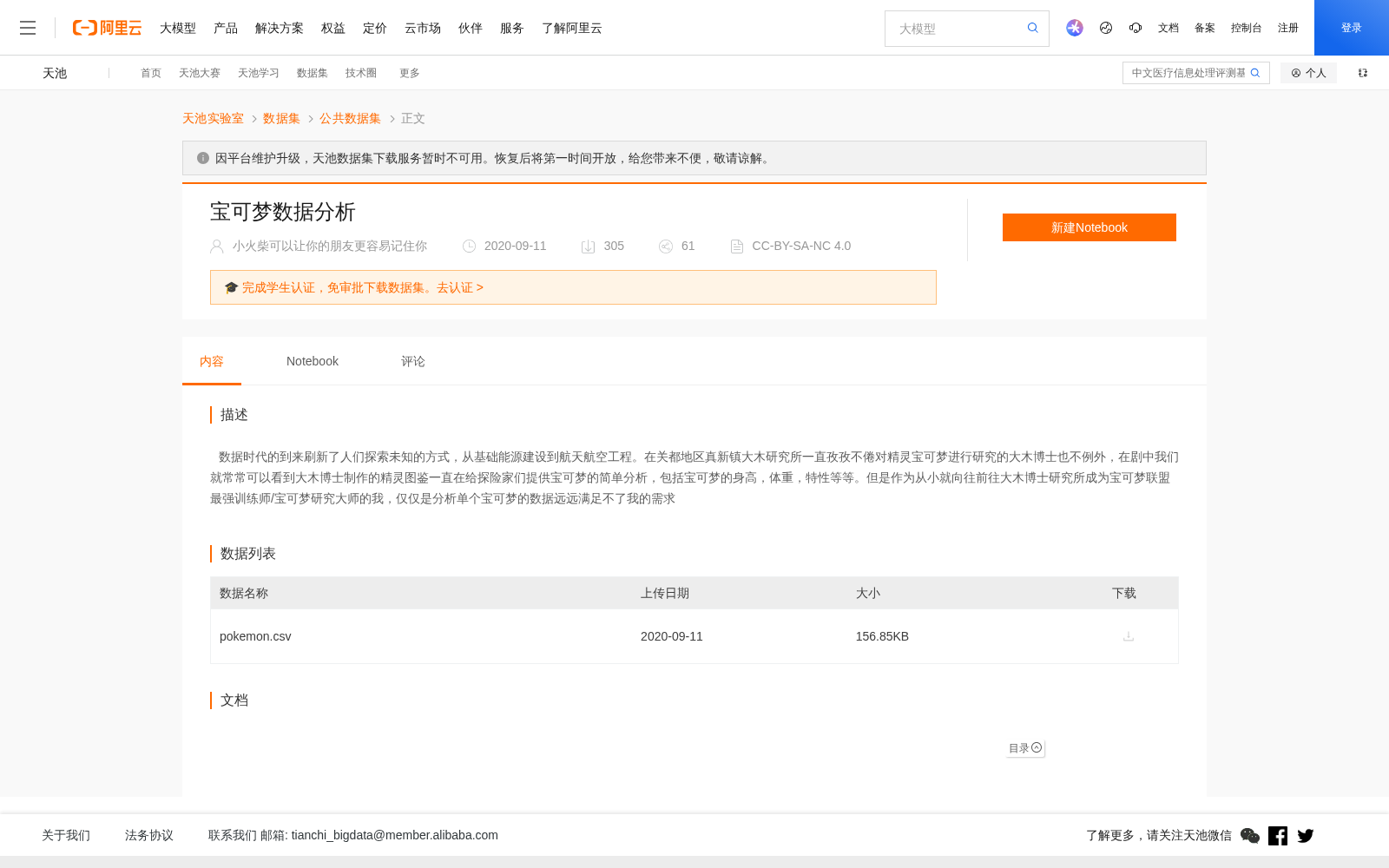Click the 2020-09-11 upload date cell
Viewport: 1389px width, 868px height.
[672, 636]
